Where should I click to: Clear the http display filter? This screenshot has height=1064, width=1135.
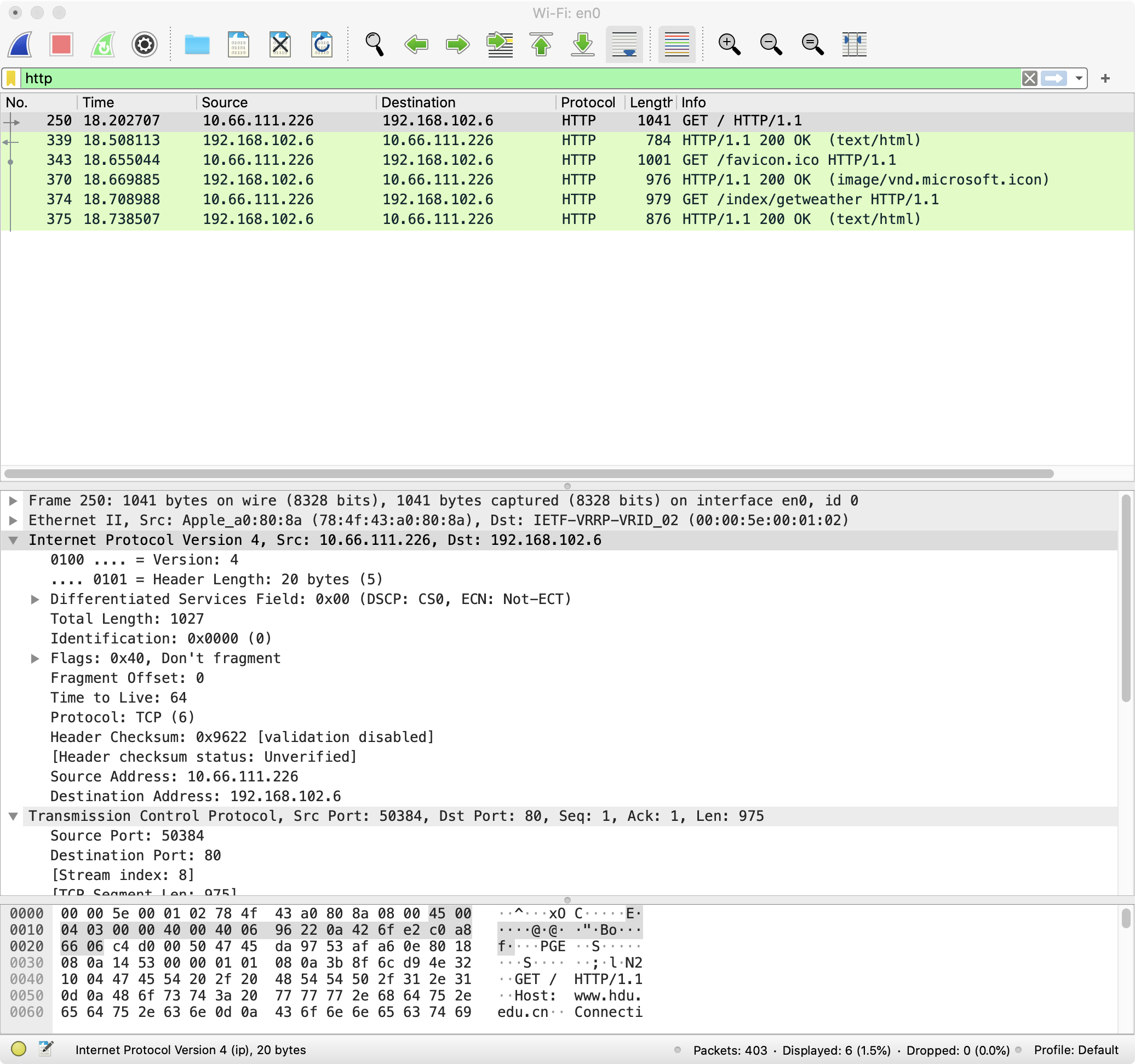point(1029,78)
